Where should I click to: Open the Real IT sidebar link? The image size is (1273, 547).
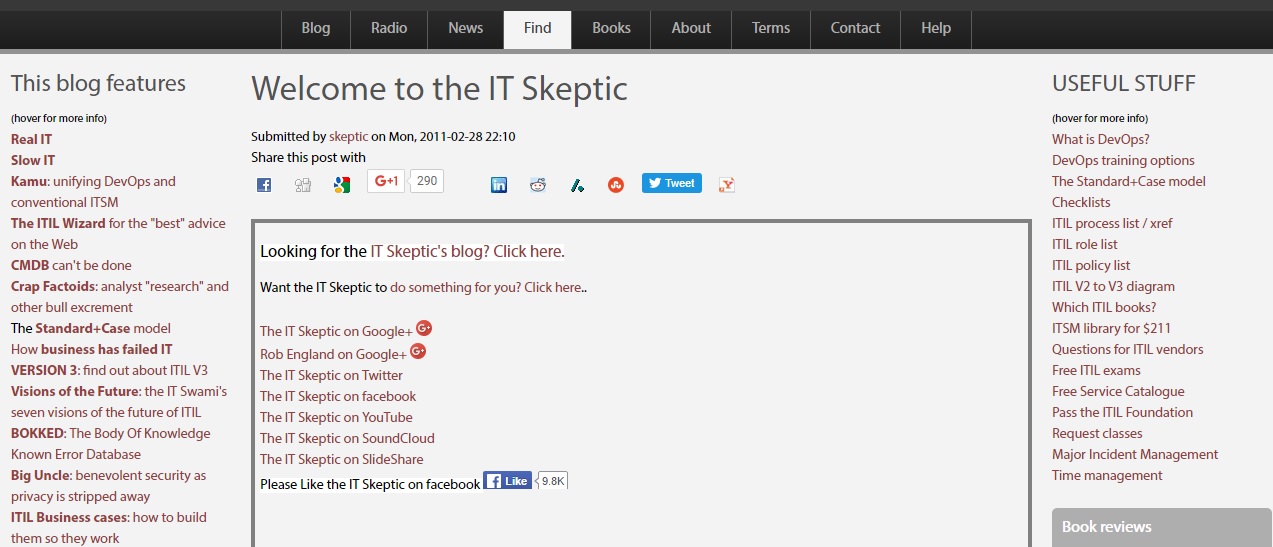coord(31,139)
